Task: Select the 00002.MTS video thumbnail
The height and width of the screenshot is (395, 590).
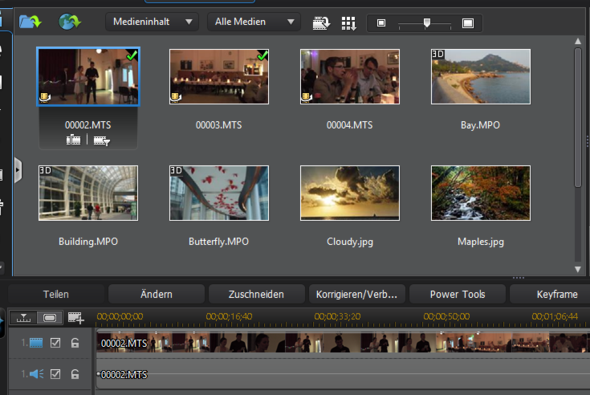Action: coord(88,76)
